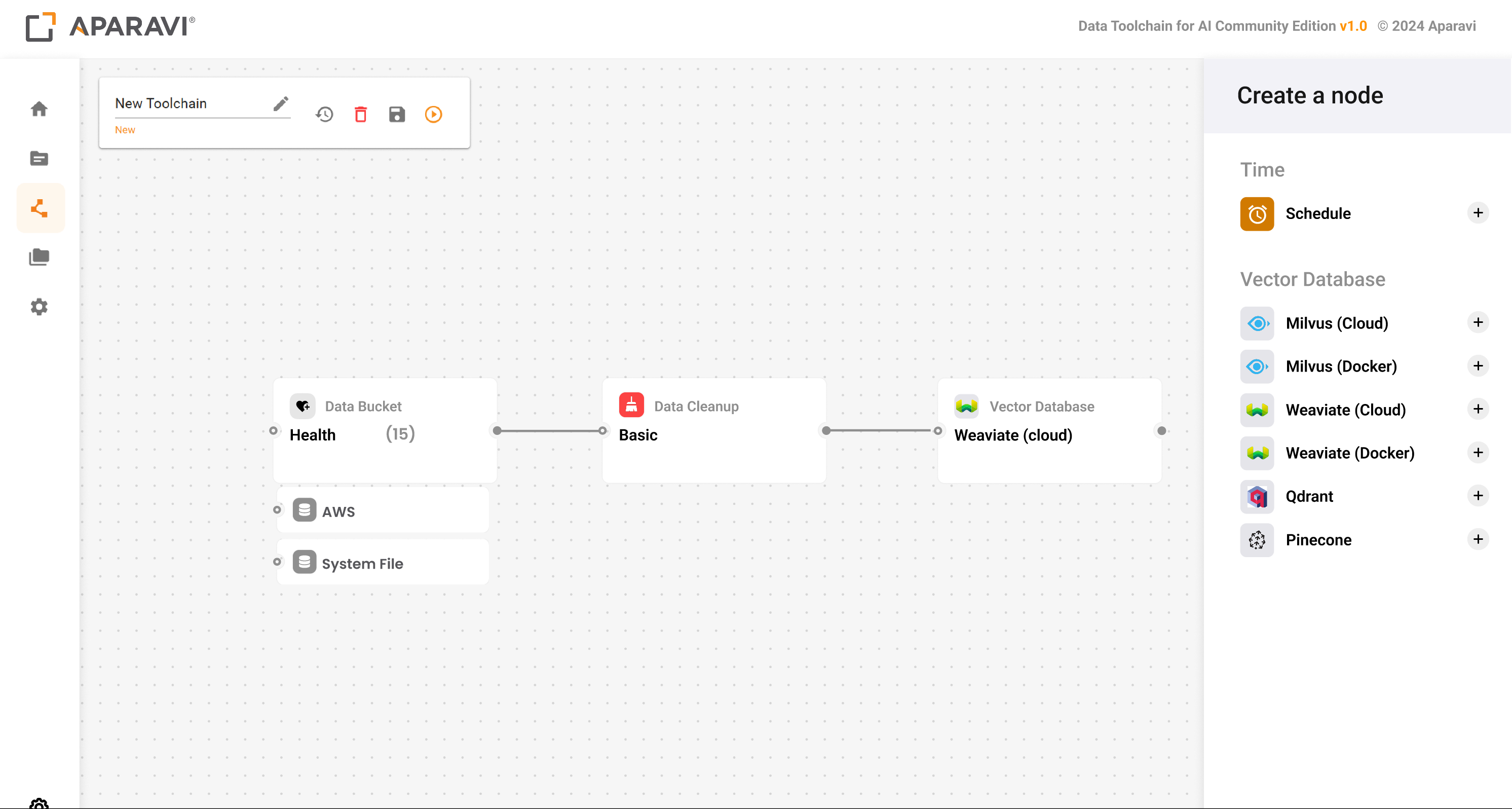Add a Milvus (Docker) node

pos(1478,366)
